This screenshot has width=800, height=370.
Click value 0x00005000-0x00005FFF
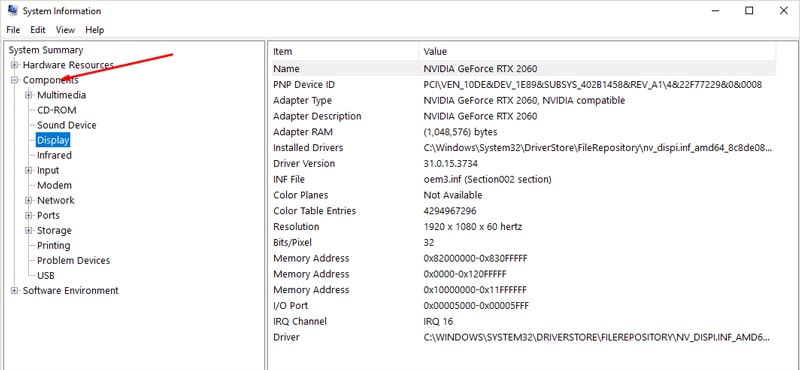pos(476,306)
